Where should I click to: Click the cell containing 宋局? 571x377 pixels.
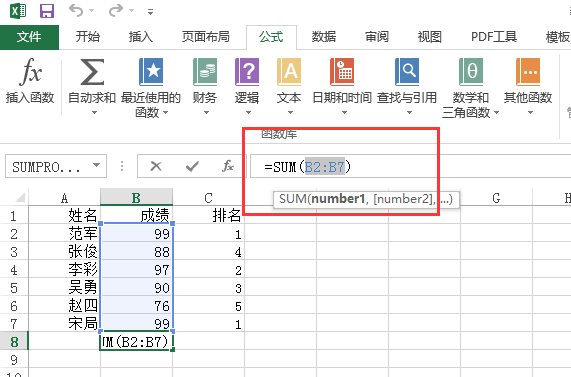coord(64,323)
